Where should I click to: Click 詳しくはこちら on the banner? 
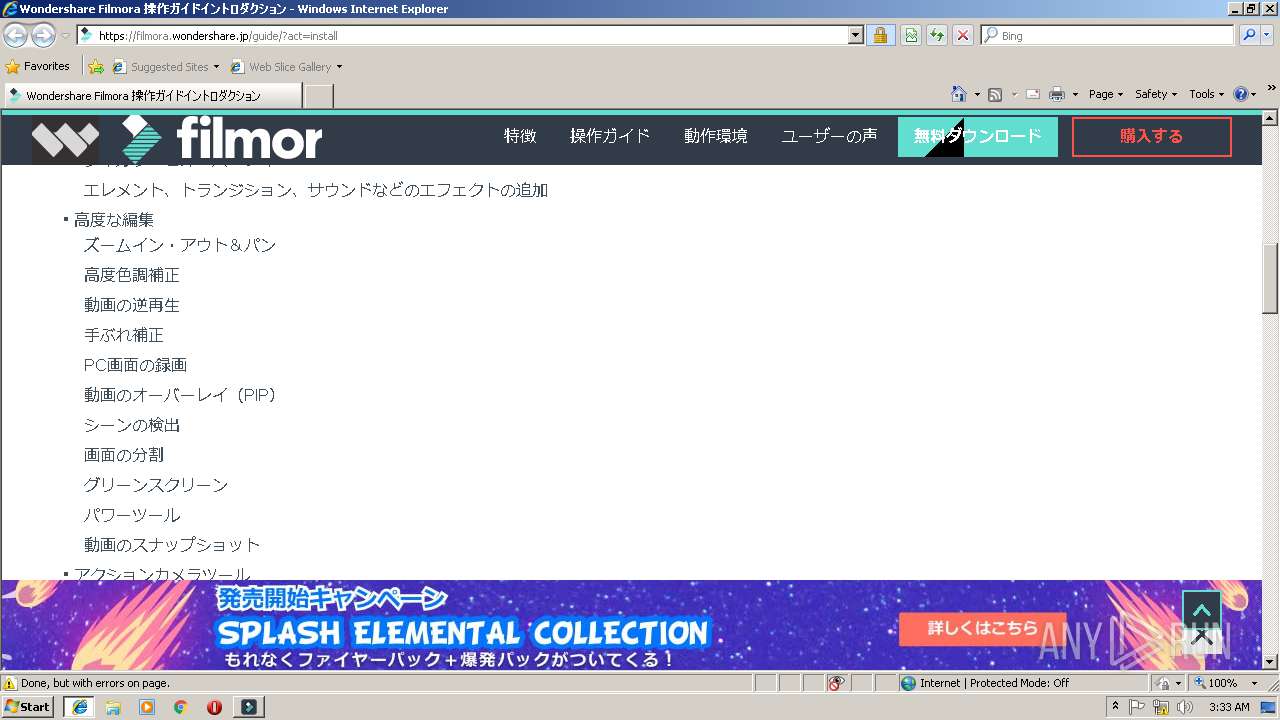pyautogui.click(x=982, y=629)
